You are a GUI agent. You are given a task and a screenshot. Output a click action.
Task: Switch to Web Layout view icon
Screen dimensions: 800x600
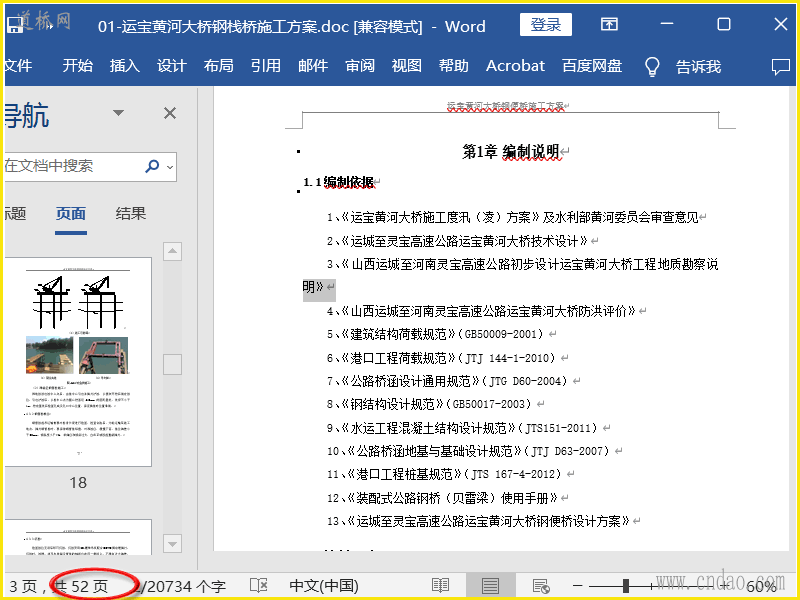tap(541, 586)
